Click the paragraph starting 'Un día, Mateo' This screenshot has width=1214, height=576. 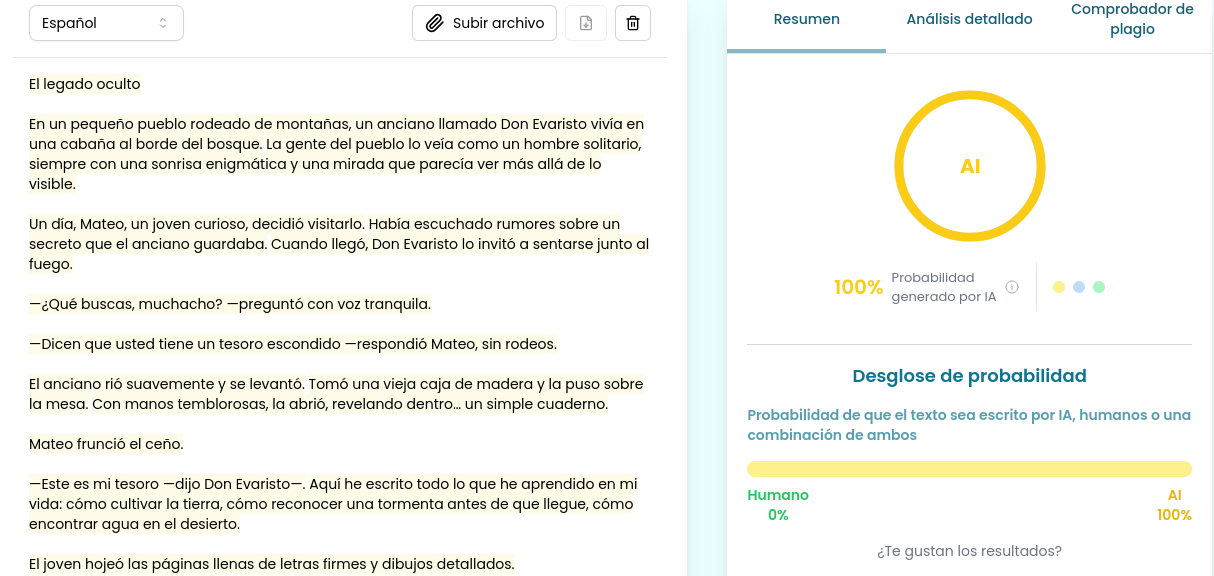(x=338, y=244)
